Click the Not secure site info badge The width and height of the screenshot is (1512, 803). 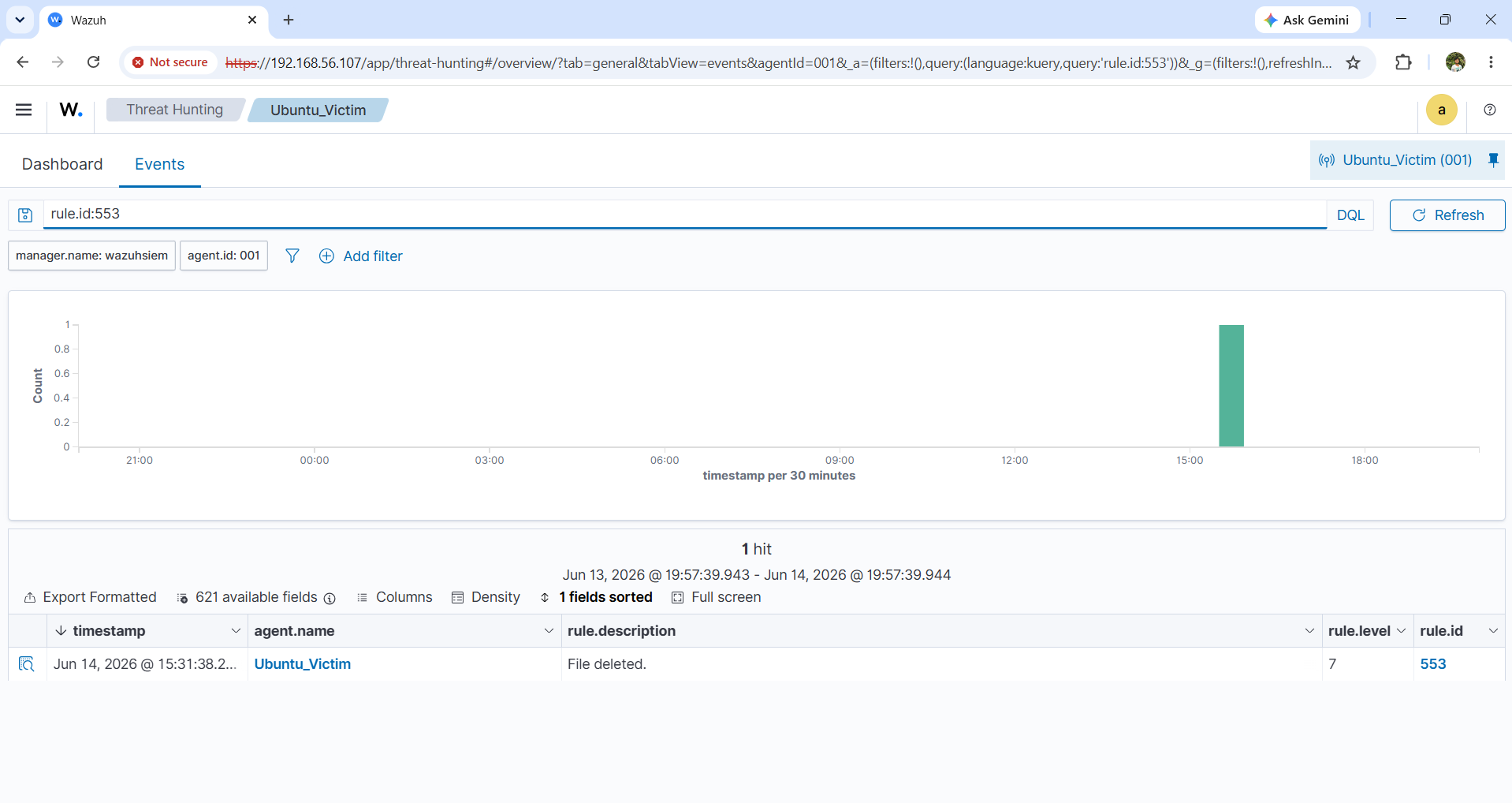(x=170, y=62)
